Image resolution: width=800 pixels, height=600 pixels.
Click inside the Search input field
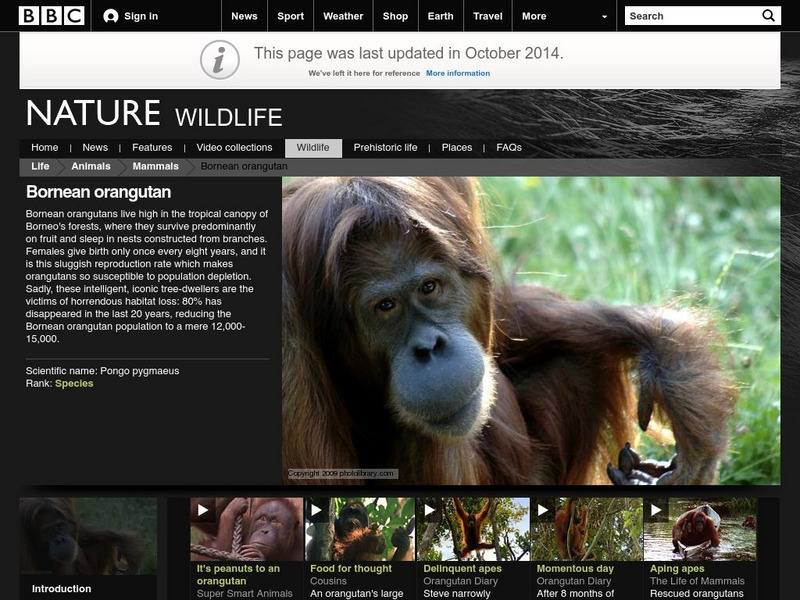coord(693,16)
